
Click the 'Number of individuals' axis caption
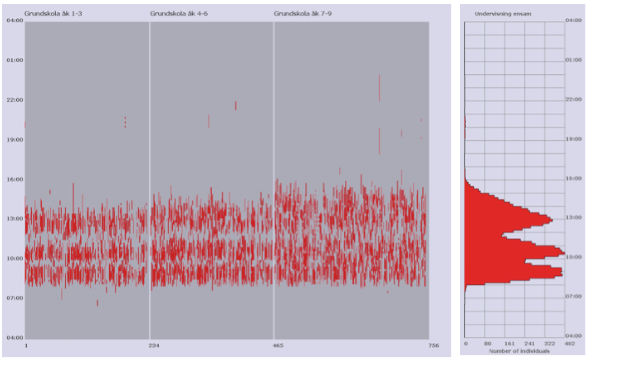[x=519, y=351]
